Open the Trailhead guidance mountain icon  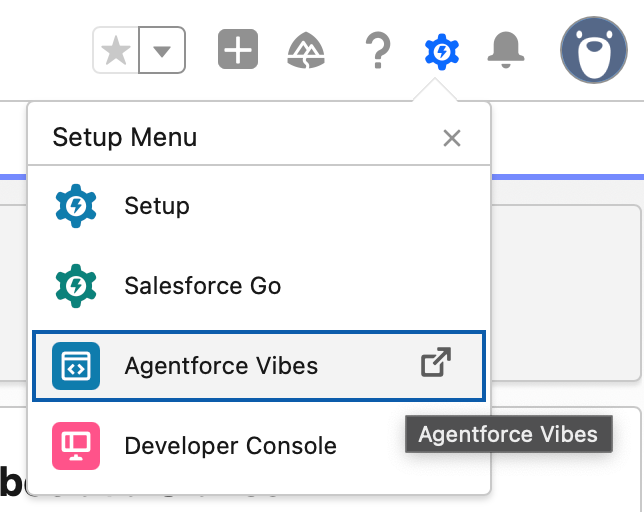point(306,50)
